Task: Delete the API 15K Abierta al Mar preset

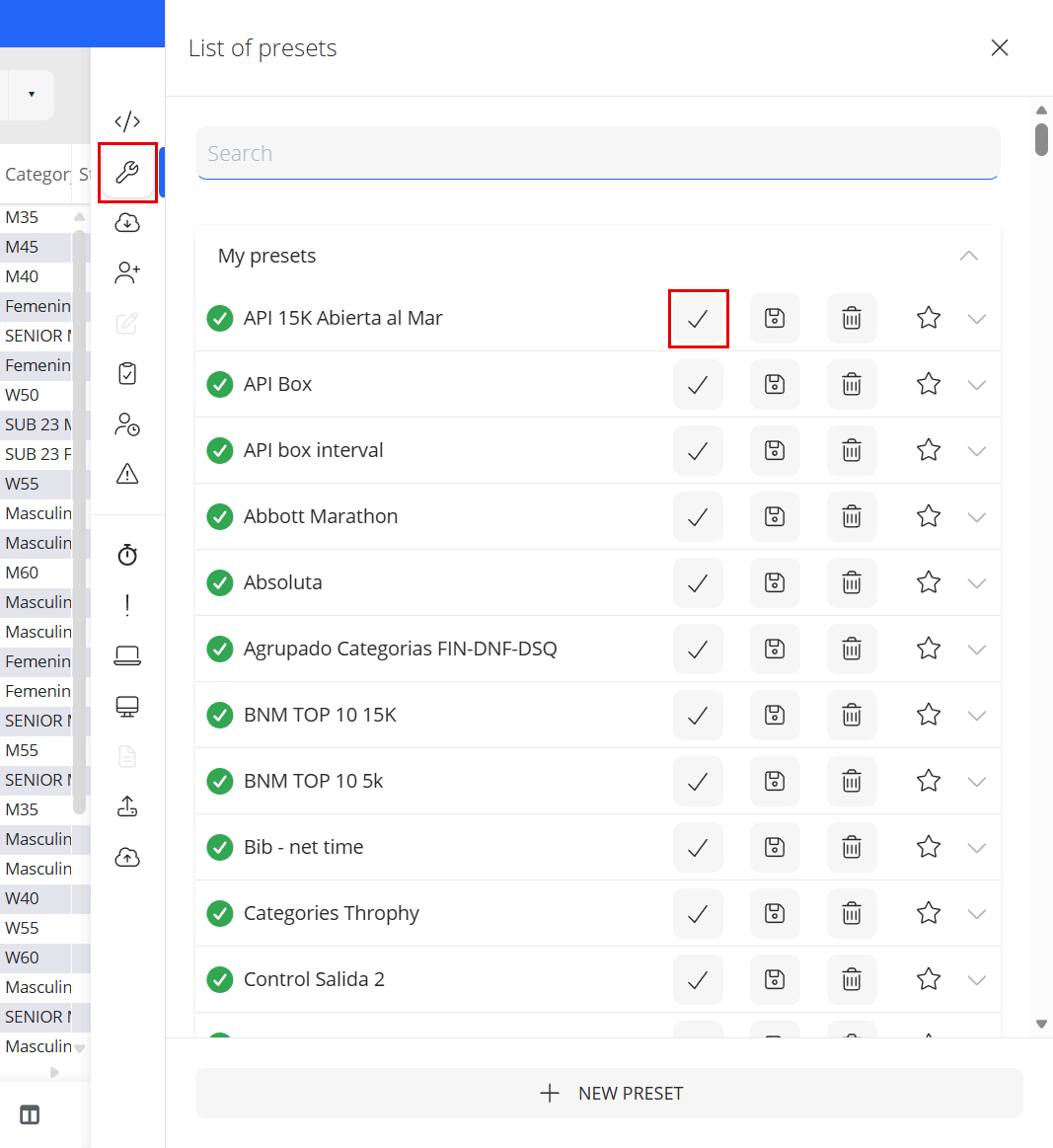Action: [x=852, y=319]
